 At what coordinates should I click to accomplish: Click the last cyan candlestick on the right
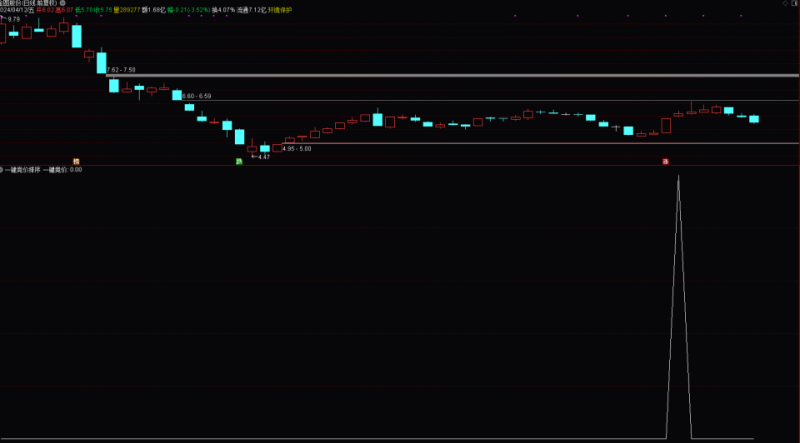click(754, 118)
